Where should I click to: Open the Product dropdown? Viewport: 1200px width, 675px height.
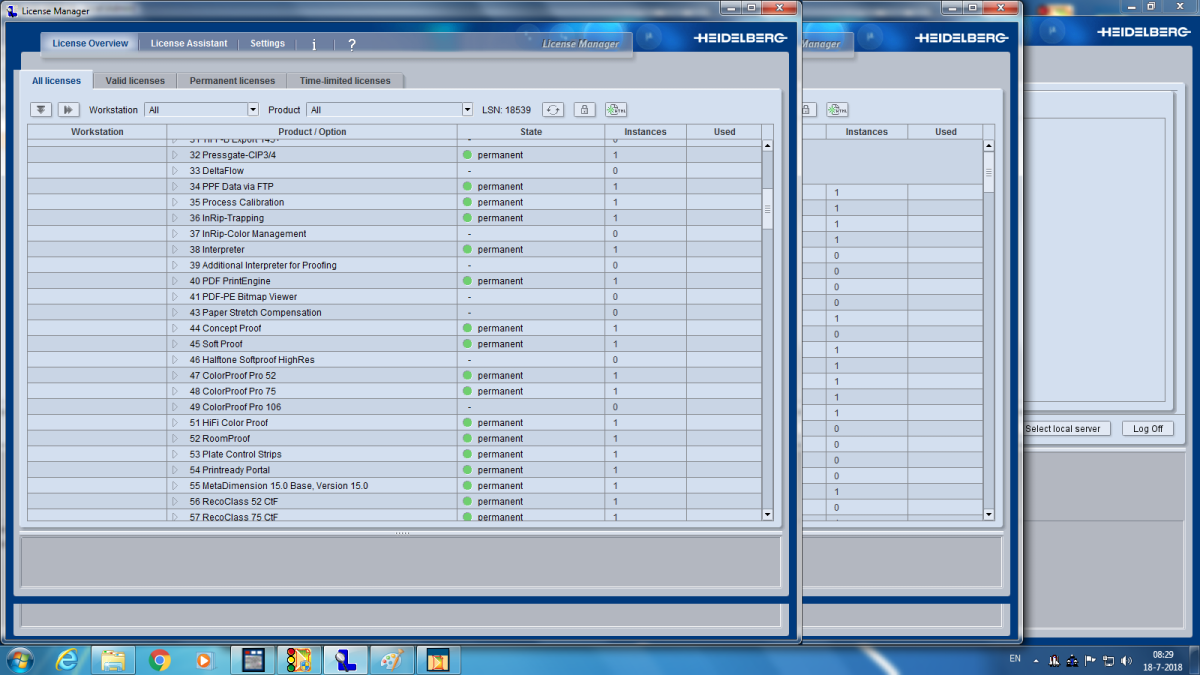467,110
